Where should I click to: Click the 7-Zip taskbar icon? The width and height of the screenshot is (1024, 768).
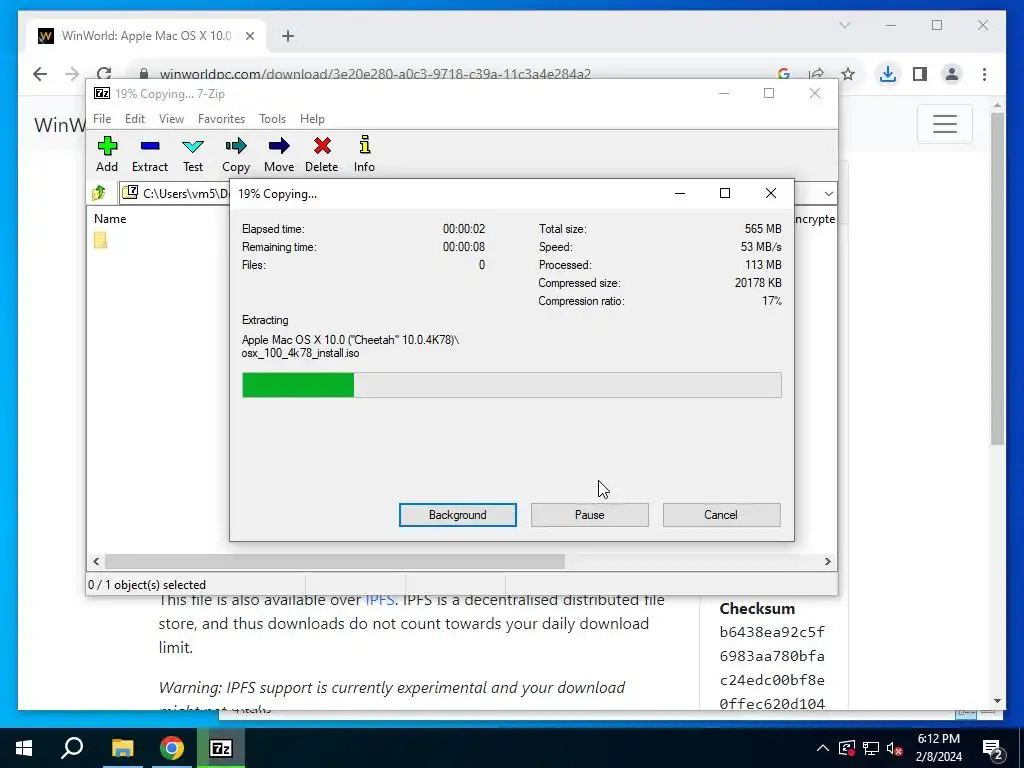(x=221, y=748)
